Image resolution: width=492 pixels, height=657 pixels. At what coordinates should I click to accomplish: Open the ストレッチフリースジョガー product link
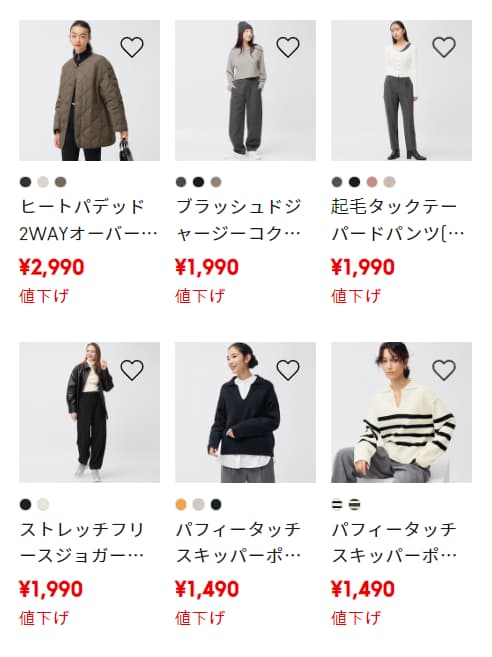pyautogui.click(x=82, y=543)
